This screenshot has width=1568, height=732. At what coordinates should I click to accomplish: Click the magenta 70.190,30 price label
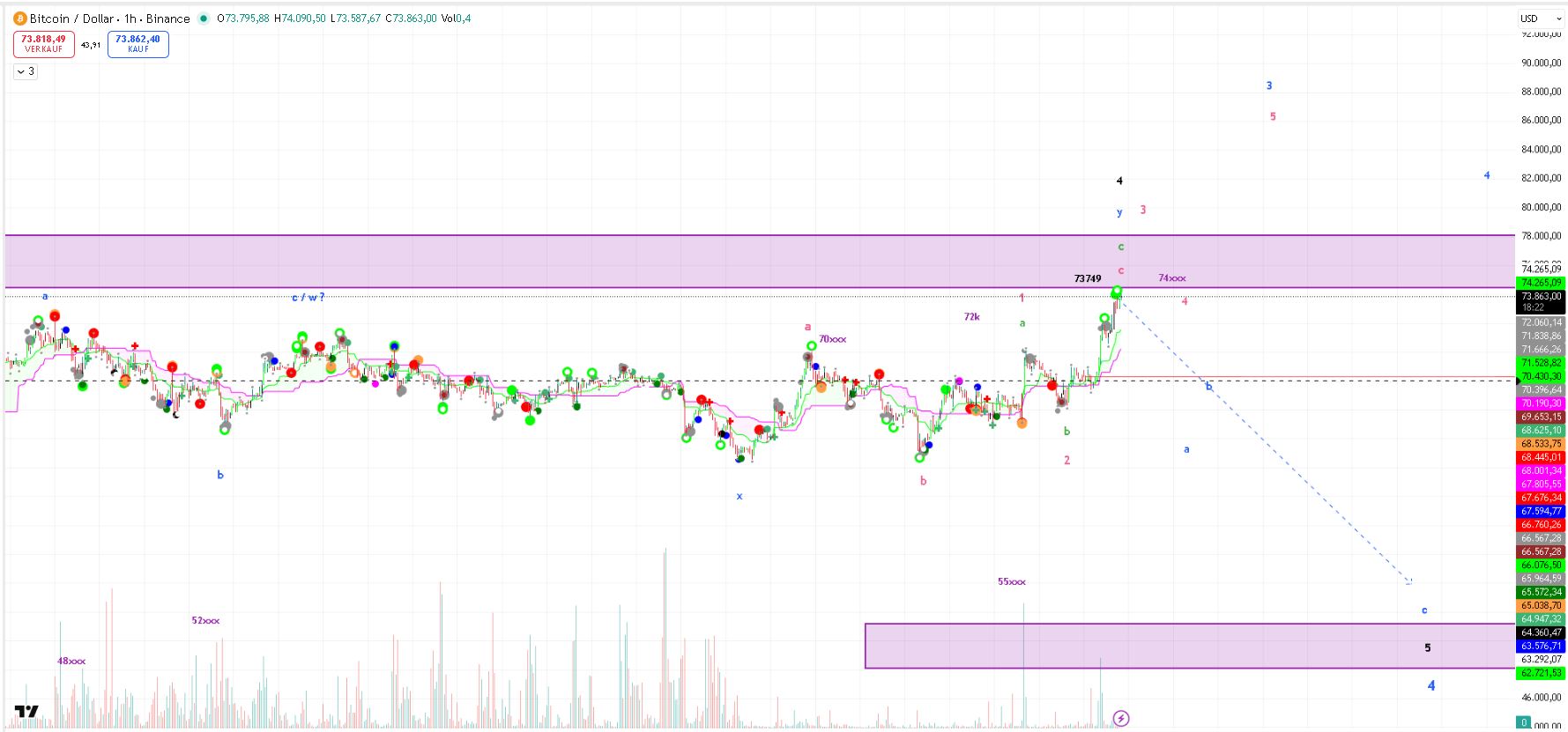1540,403
